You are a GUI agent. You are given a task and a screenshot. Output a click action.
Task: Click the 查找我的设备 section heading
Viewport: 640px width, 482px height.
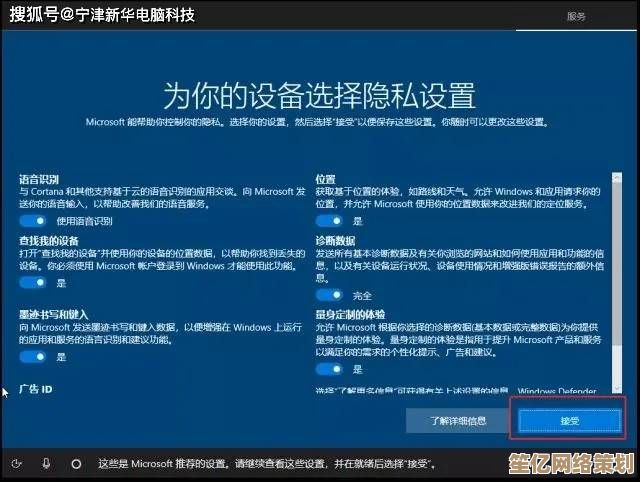click(49, 241)
